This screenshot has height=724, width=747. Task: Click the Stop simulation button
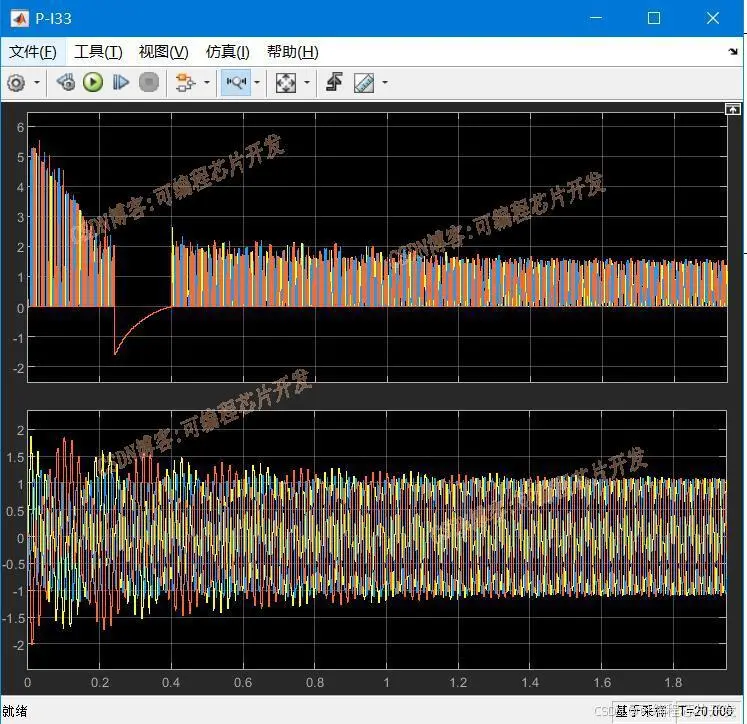click(x=149, y=83)
